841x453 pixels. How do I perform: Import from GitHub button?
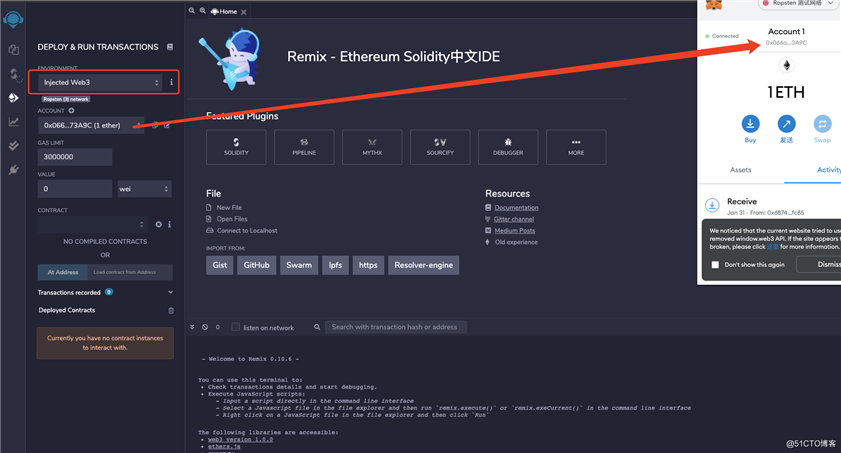pos(257,265)
